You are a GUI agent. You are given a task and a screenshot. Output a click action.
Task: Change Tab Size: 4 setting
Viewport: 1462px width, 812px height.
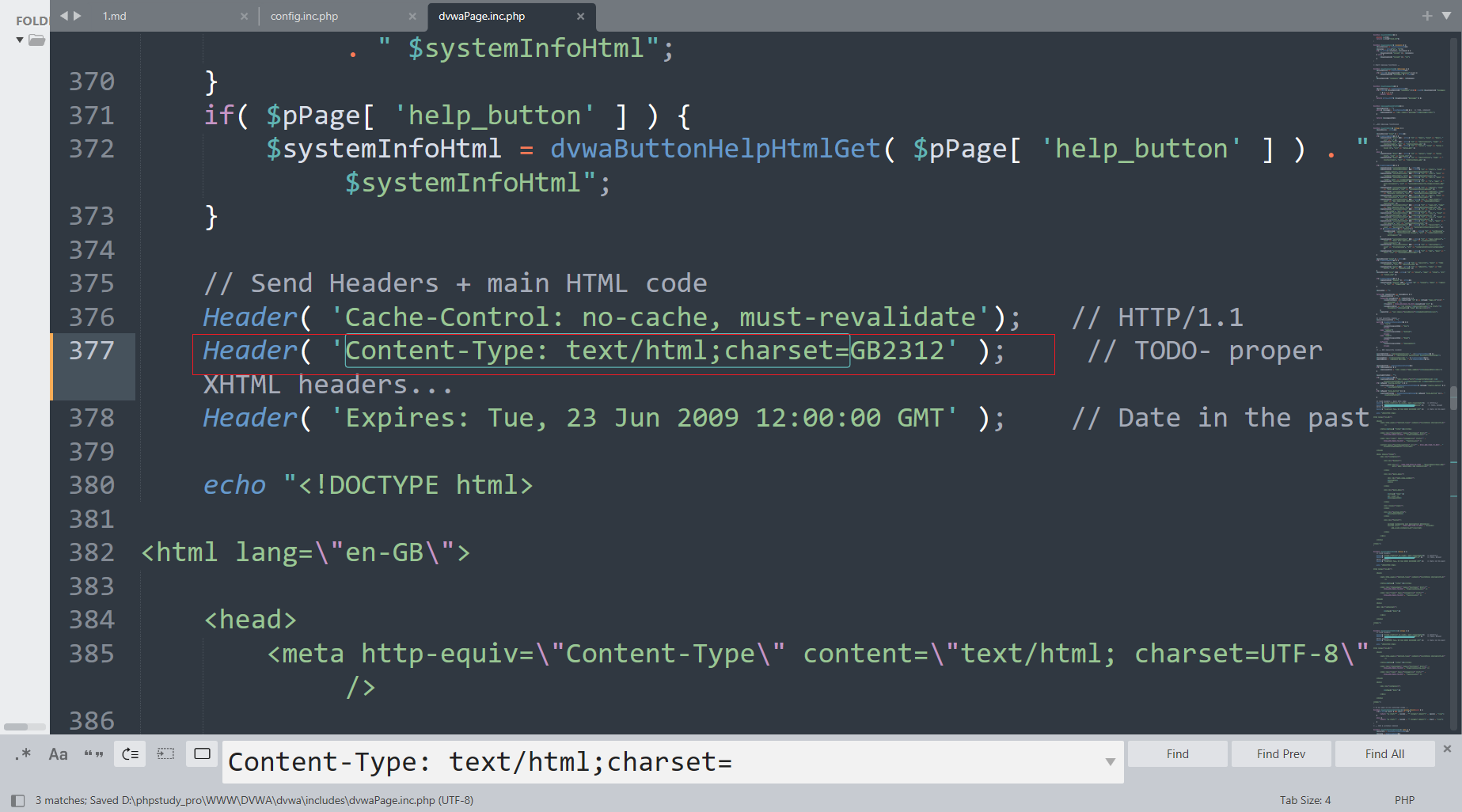tap(1304, 800)
